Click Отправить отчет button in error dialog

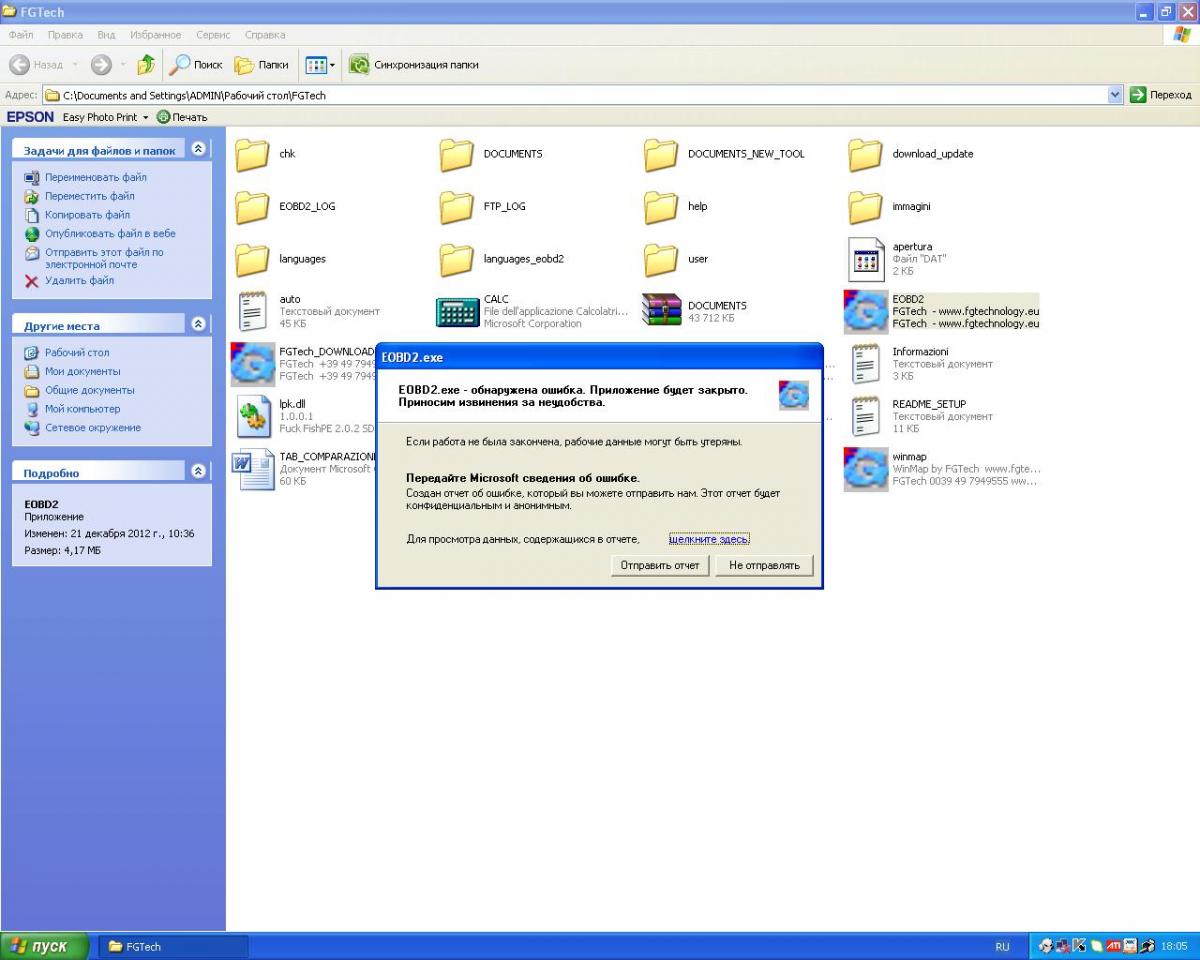coord(660,565)
